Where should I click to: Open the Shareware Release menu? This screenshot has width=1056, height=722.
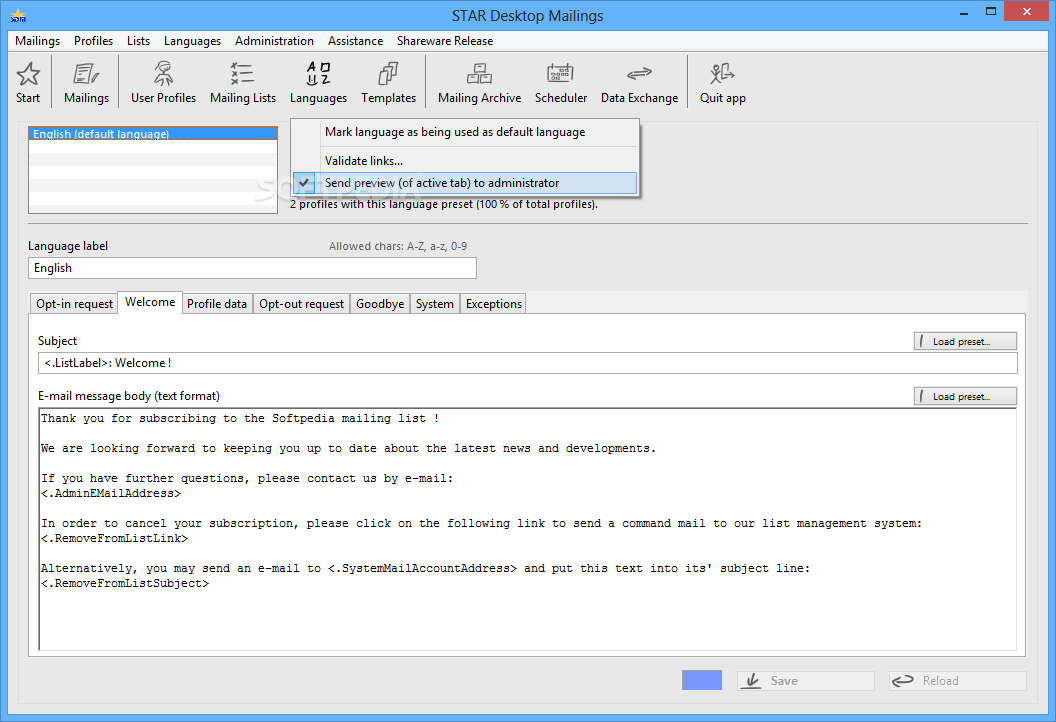pos(444,40)
